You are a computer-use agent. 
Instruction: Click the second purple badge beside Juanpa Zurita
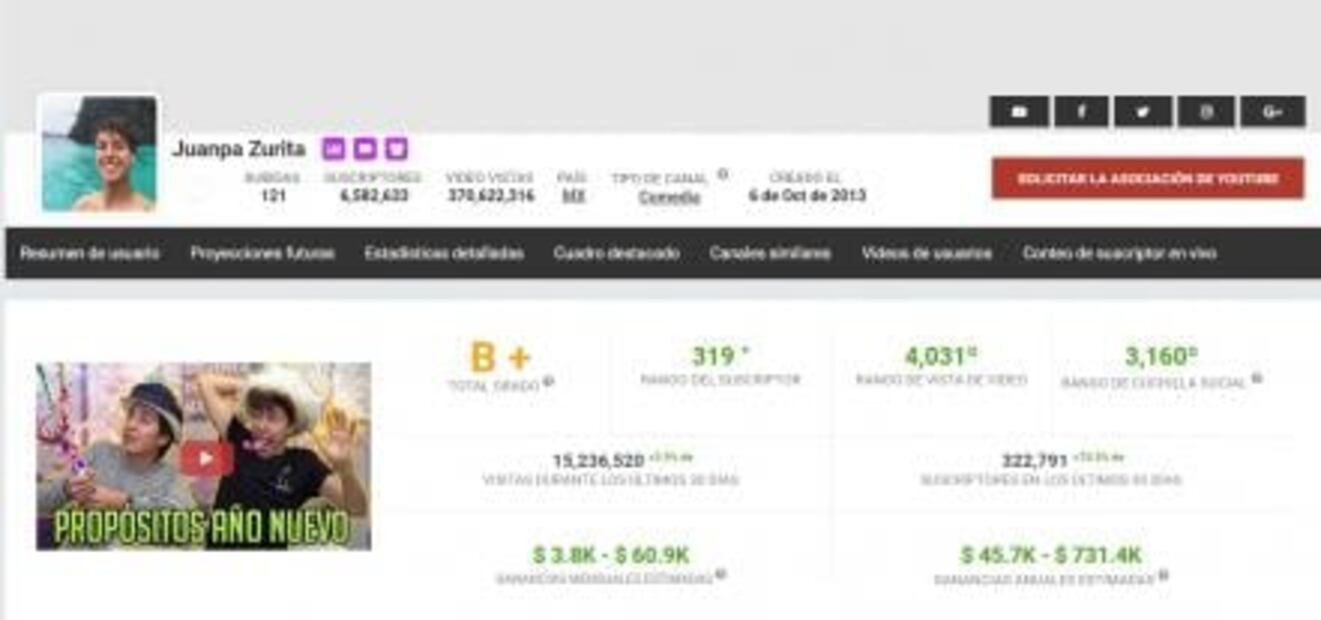point(365,149)
